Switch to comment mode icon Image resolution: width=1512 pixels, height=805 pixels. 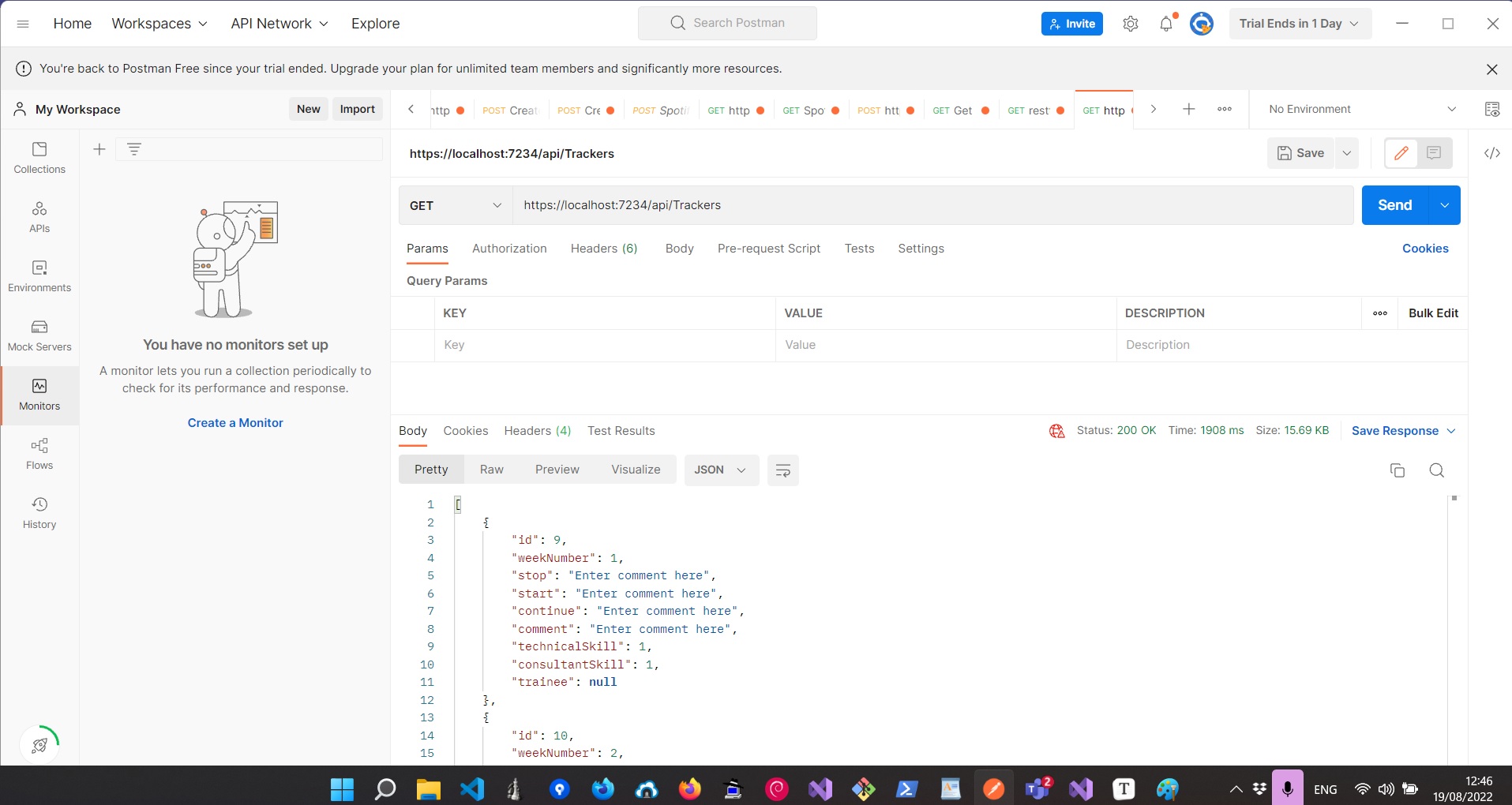[x=1434, y=153]
